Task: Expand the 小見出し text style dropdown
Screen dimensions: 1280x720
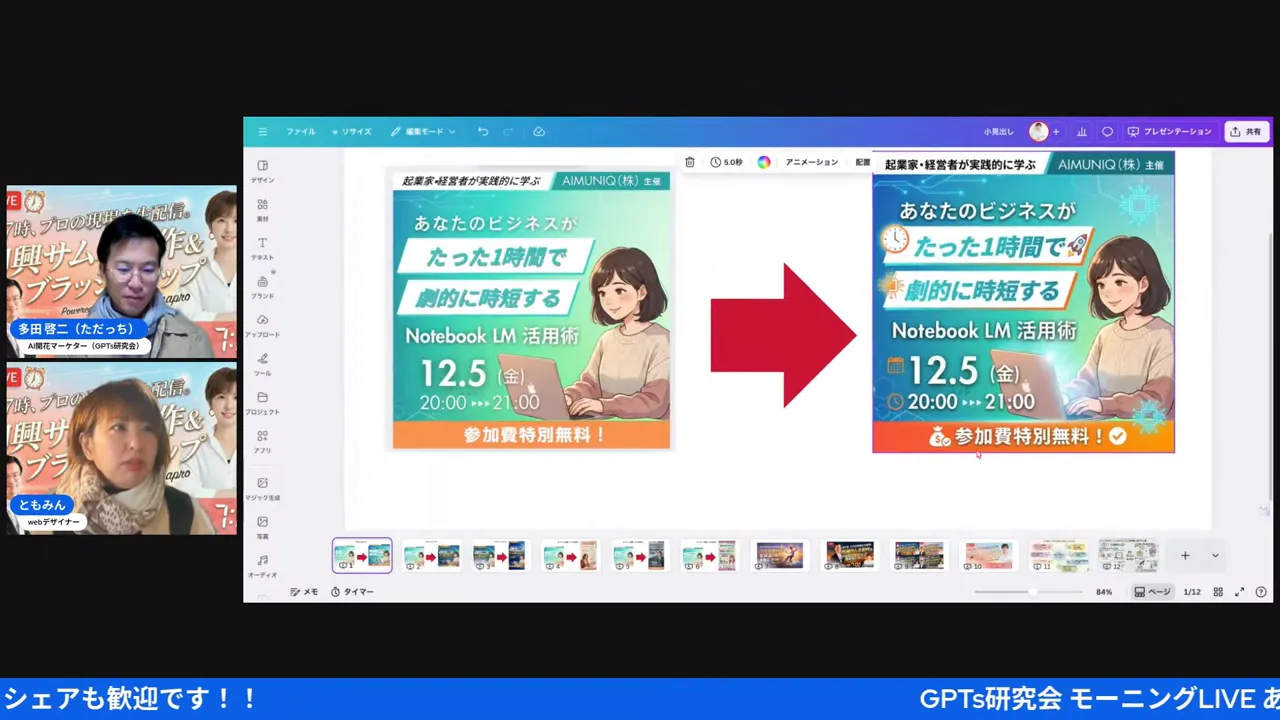Action: coord(997,131)
